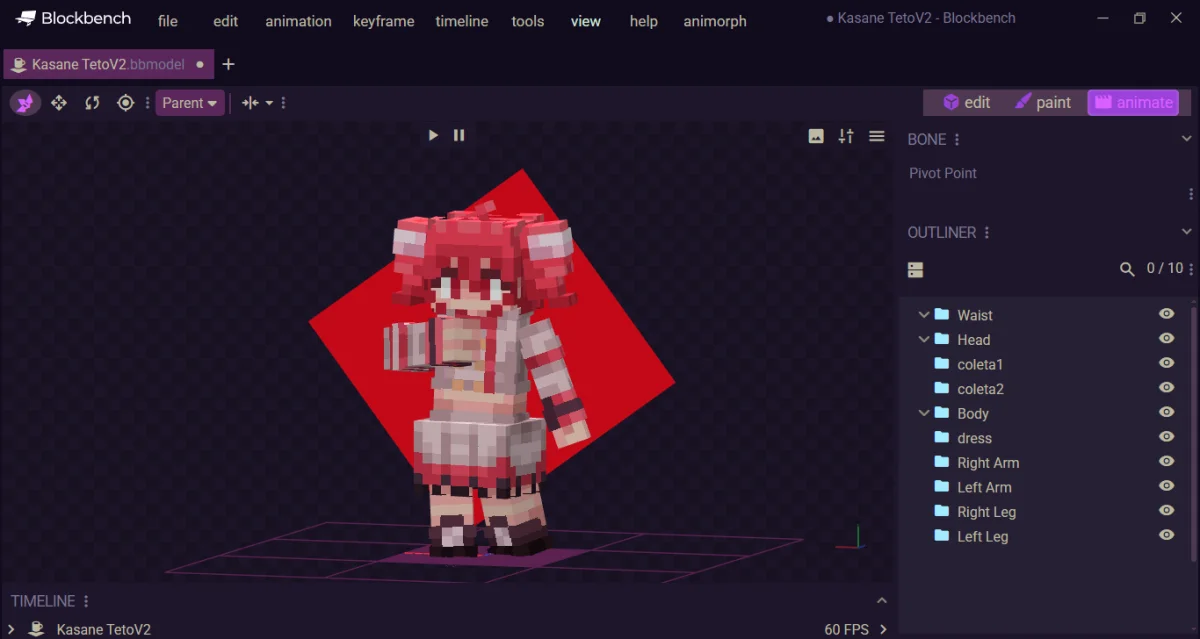Open the dropdown arrow beside alignment icon

click(x=270, y=102)
